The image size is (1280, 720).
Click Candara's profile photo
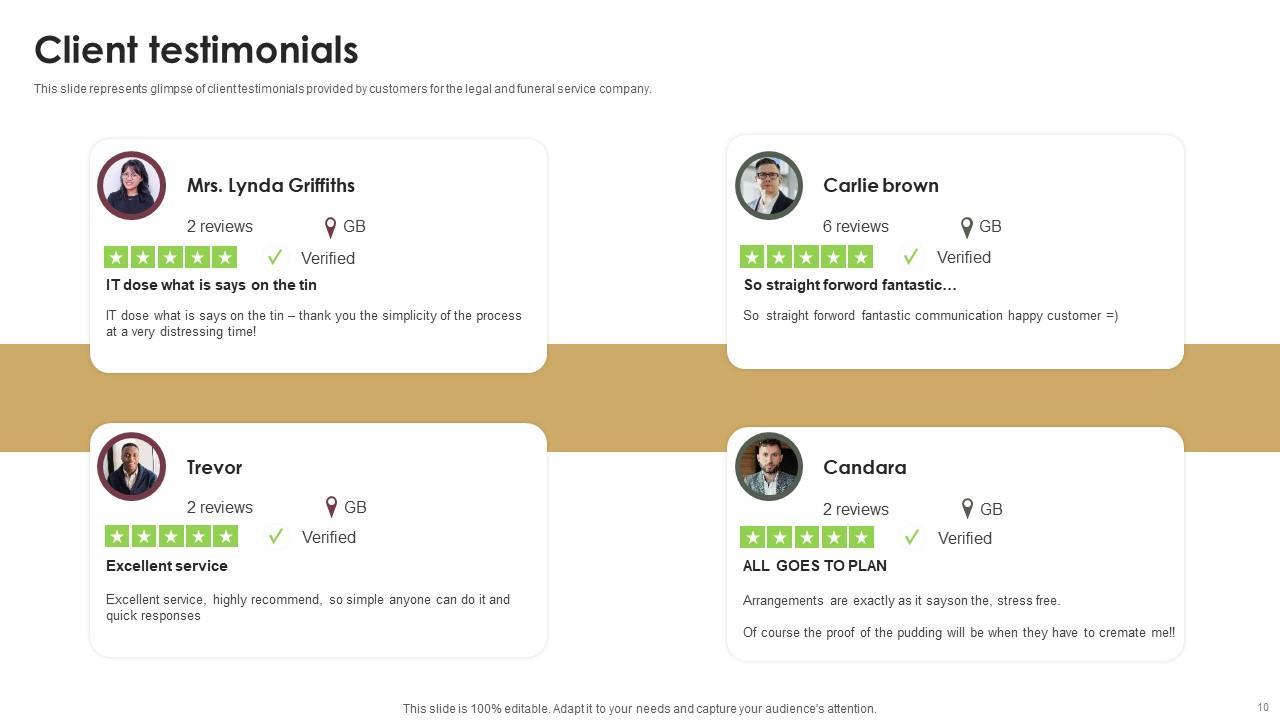[x=769, y=467]
